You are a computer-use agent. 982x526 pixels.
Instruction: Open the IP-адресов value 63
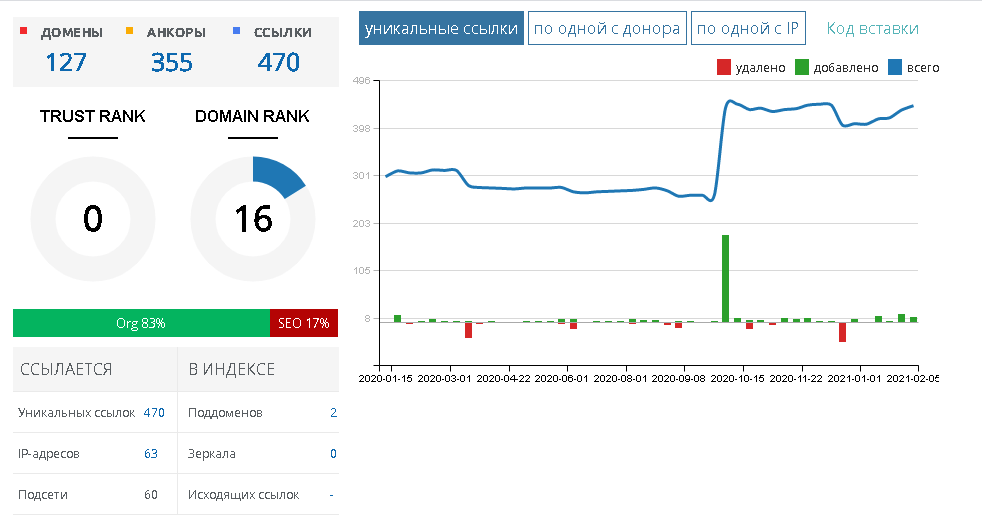click(151, 454)
